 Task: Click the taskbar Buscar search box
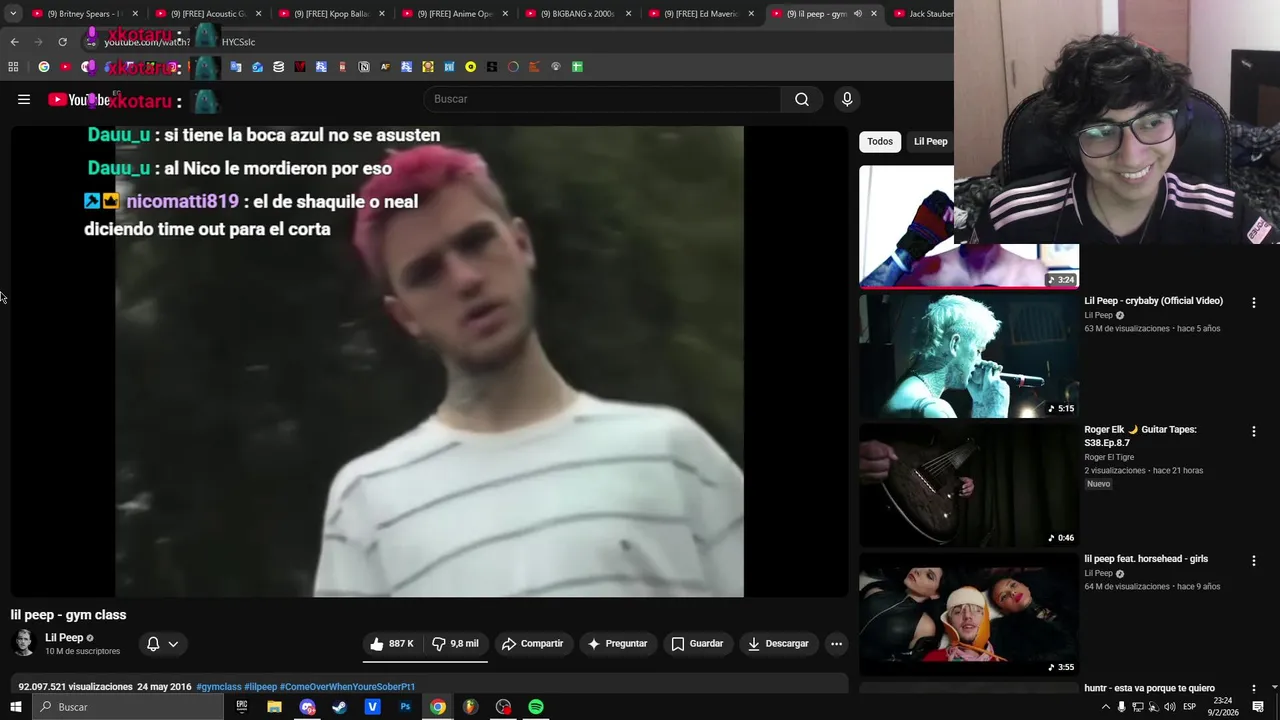point(128,707)
